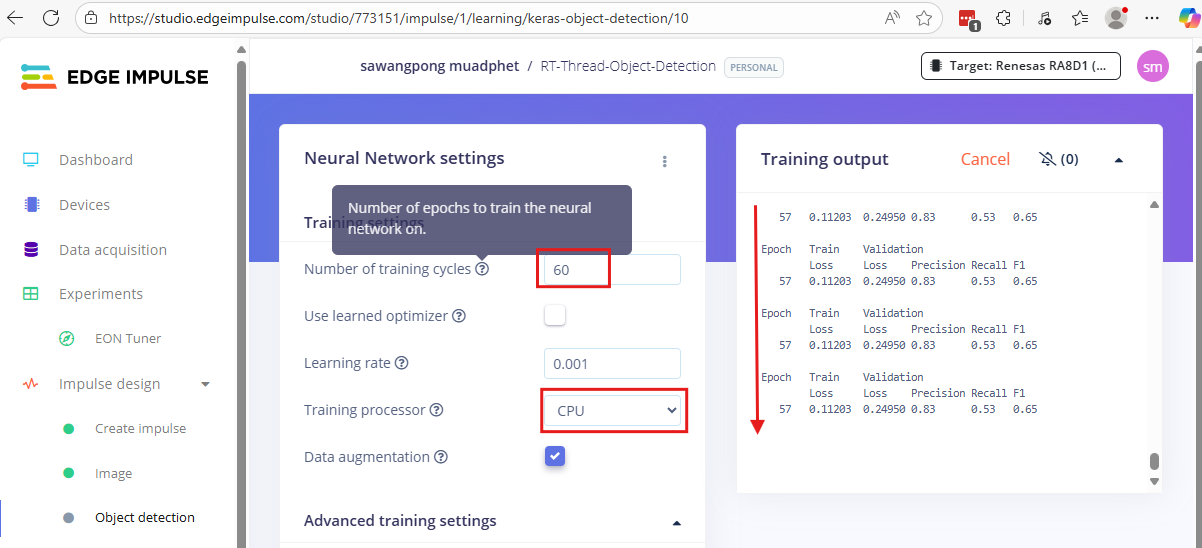Collapse the Training output panel
The height and width of the screenshot is (548, 1202).
point(1118,160)
